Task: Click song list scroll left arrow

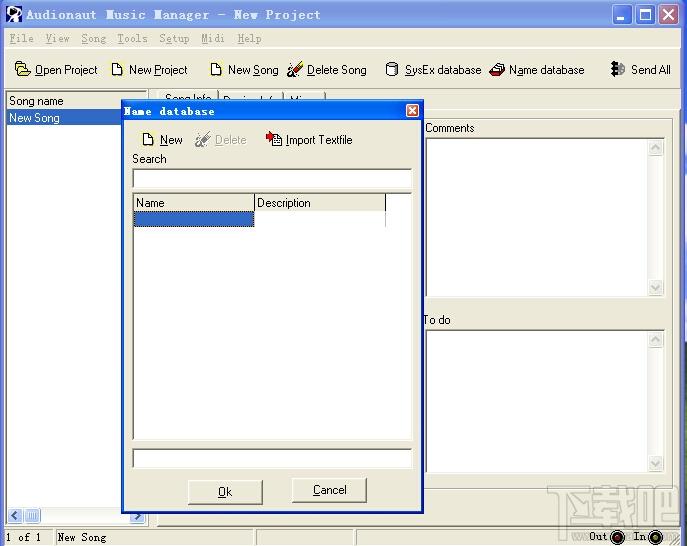Action: click(14, 515)
